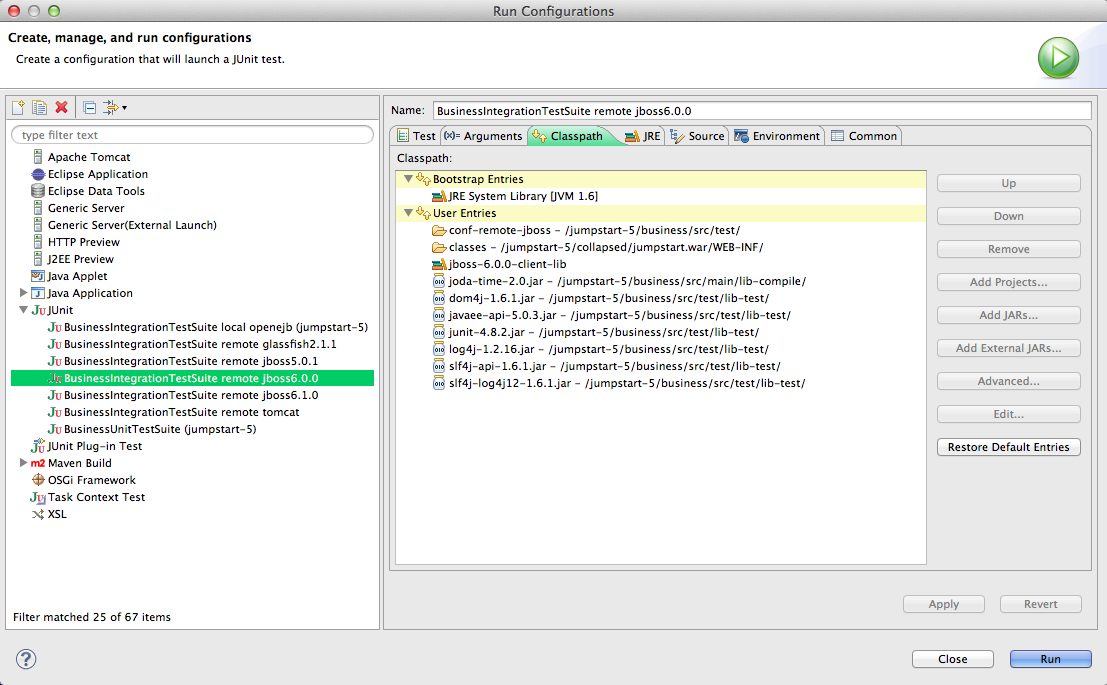The height and width of the screenshot is (685, 1107).
Task: Expand the Java Application tree node
Action: (x=23, y=292)
